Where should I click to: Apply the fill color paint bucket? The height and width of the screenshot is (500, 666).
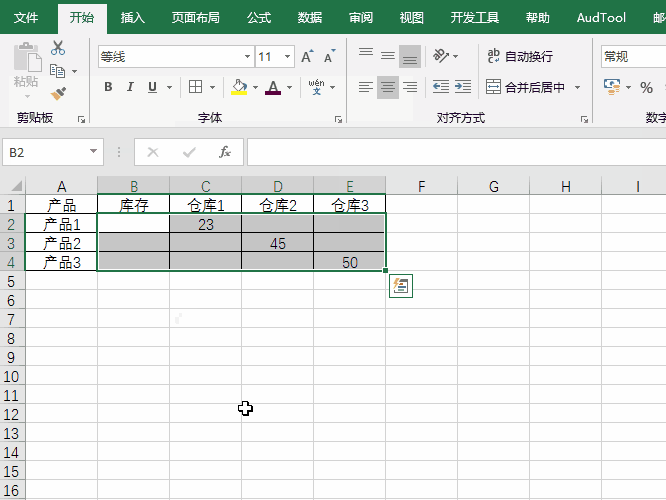point(239,87)
